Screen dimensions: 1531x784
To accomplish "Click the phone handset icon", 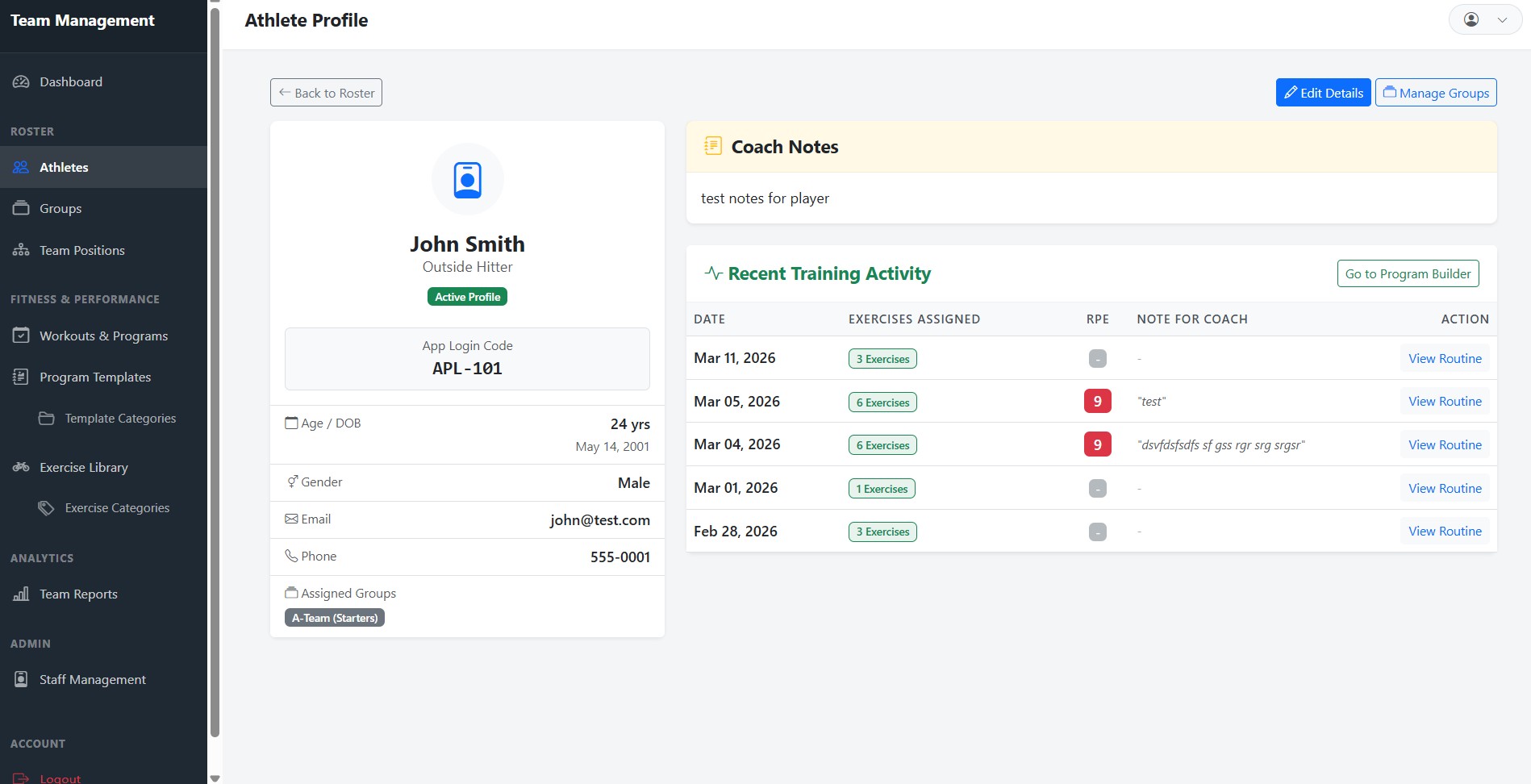I will tap(291, 556).
